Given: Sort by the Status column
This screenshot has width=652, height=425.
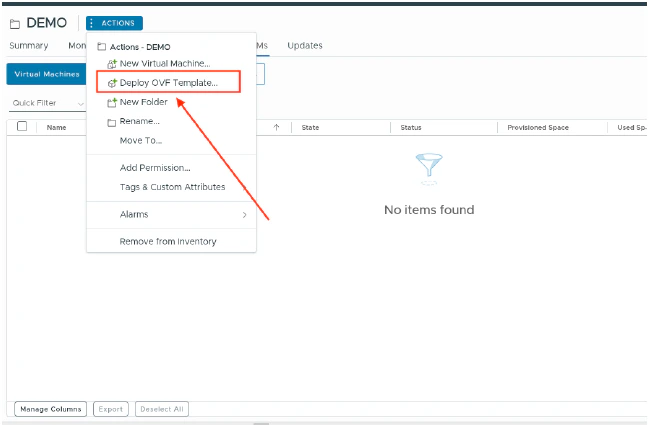Looking at the screenshot, I should coord(411,128).
